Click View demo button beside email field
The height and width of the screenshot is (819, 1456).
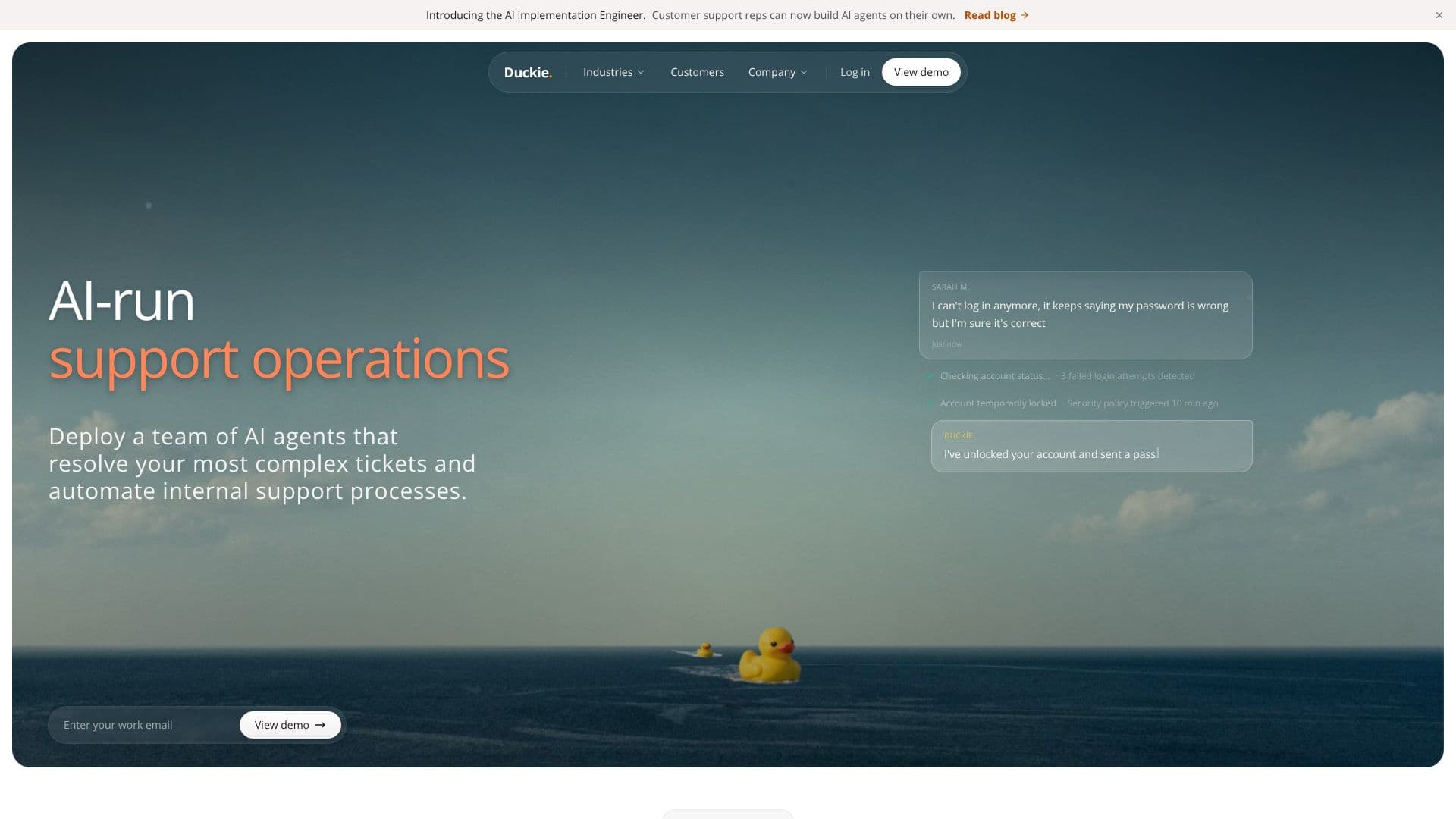tap(290, 725)
